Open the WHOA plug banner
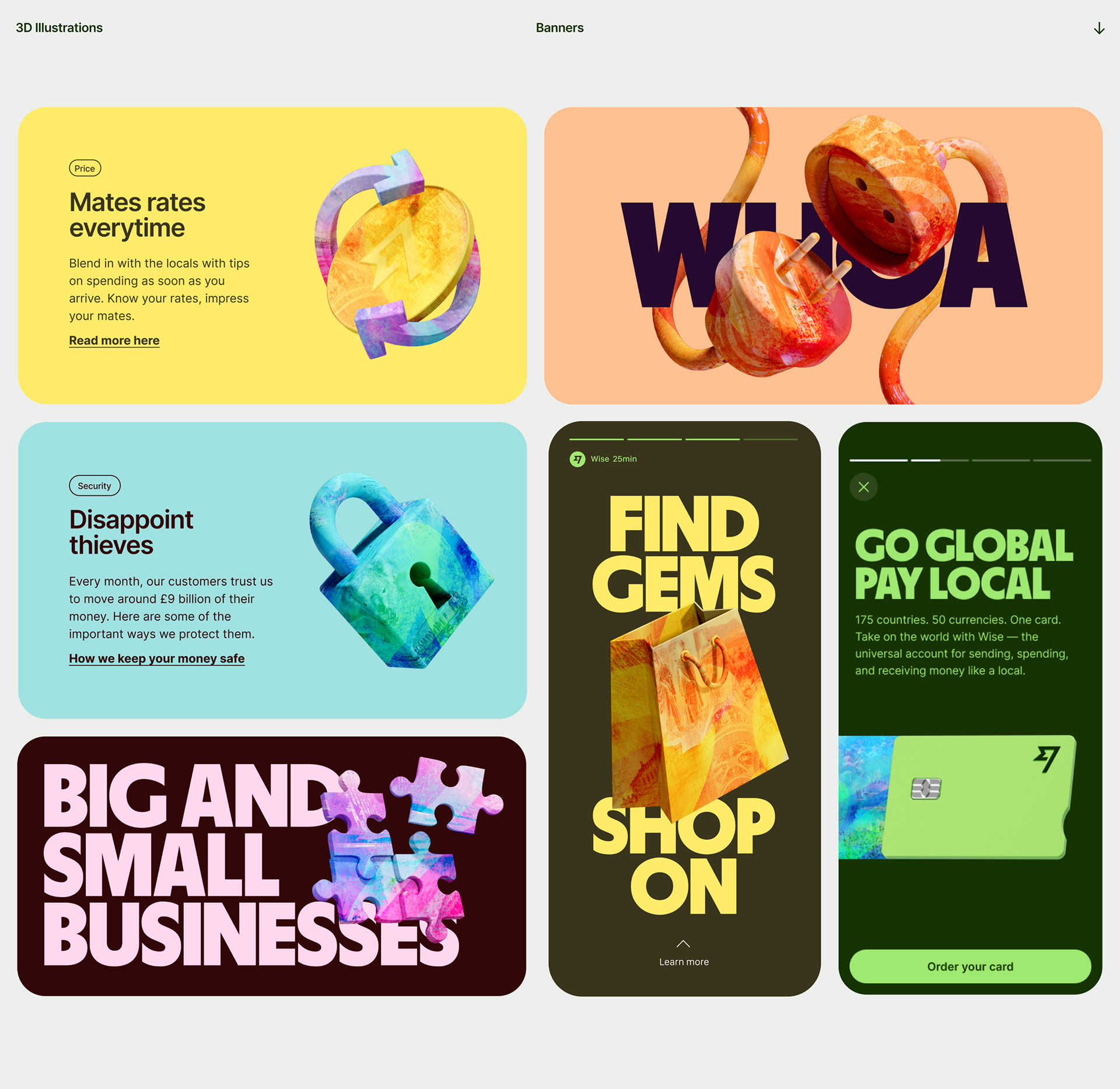1120x1089 pixels. click(823, 255)
